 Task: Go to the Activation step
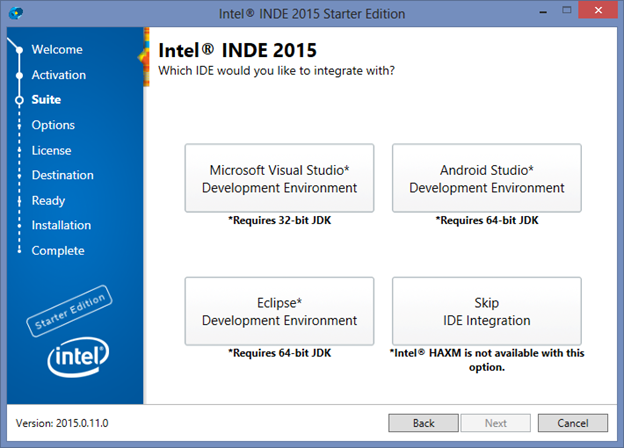click(x=58, y=75)
